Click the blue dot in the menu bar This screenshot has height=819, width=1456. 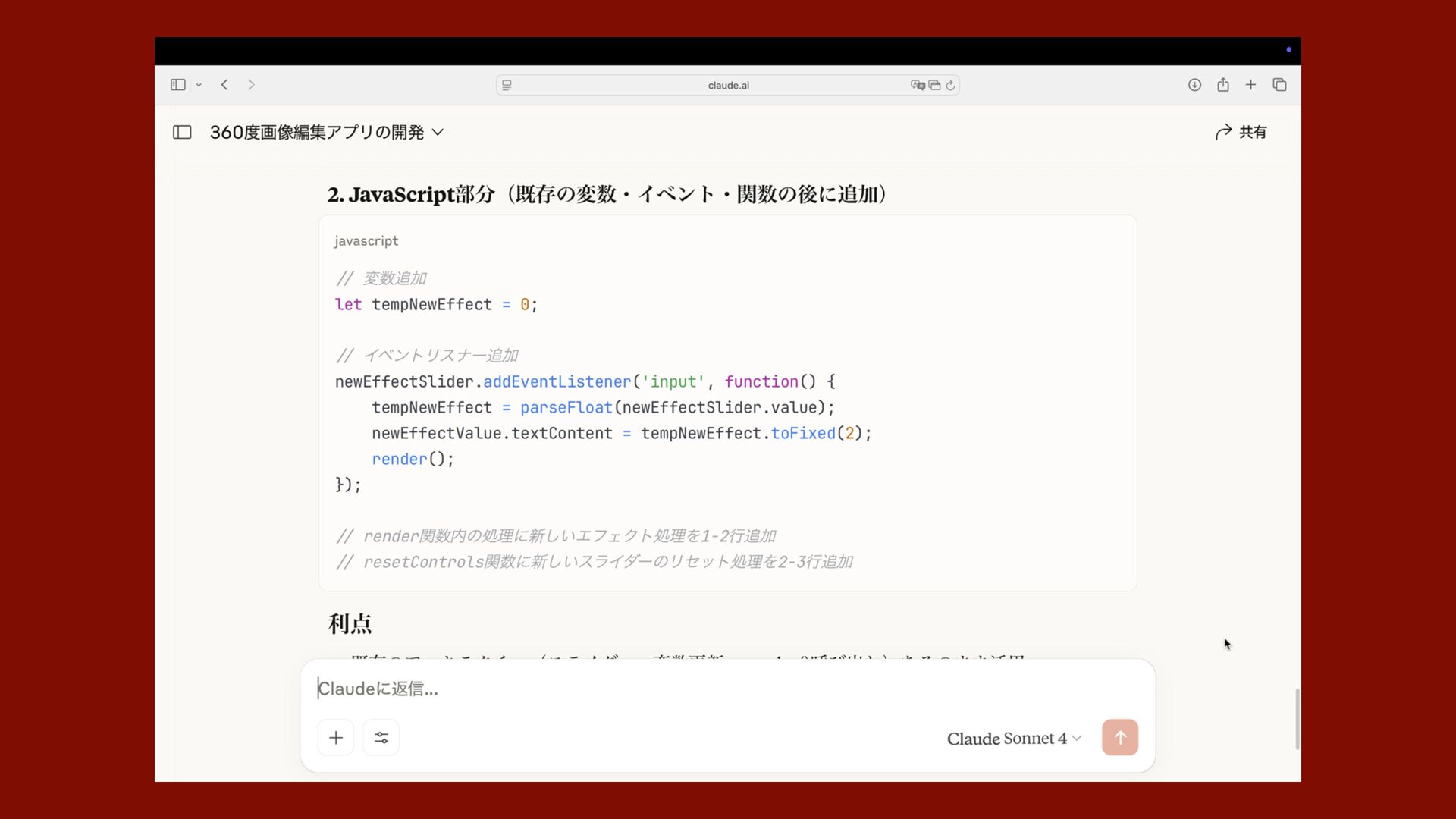(x=1288, y=50)
